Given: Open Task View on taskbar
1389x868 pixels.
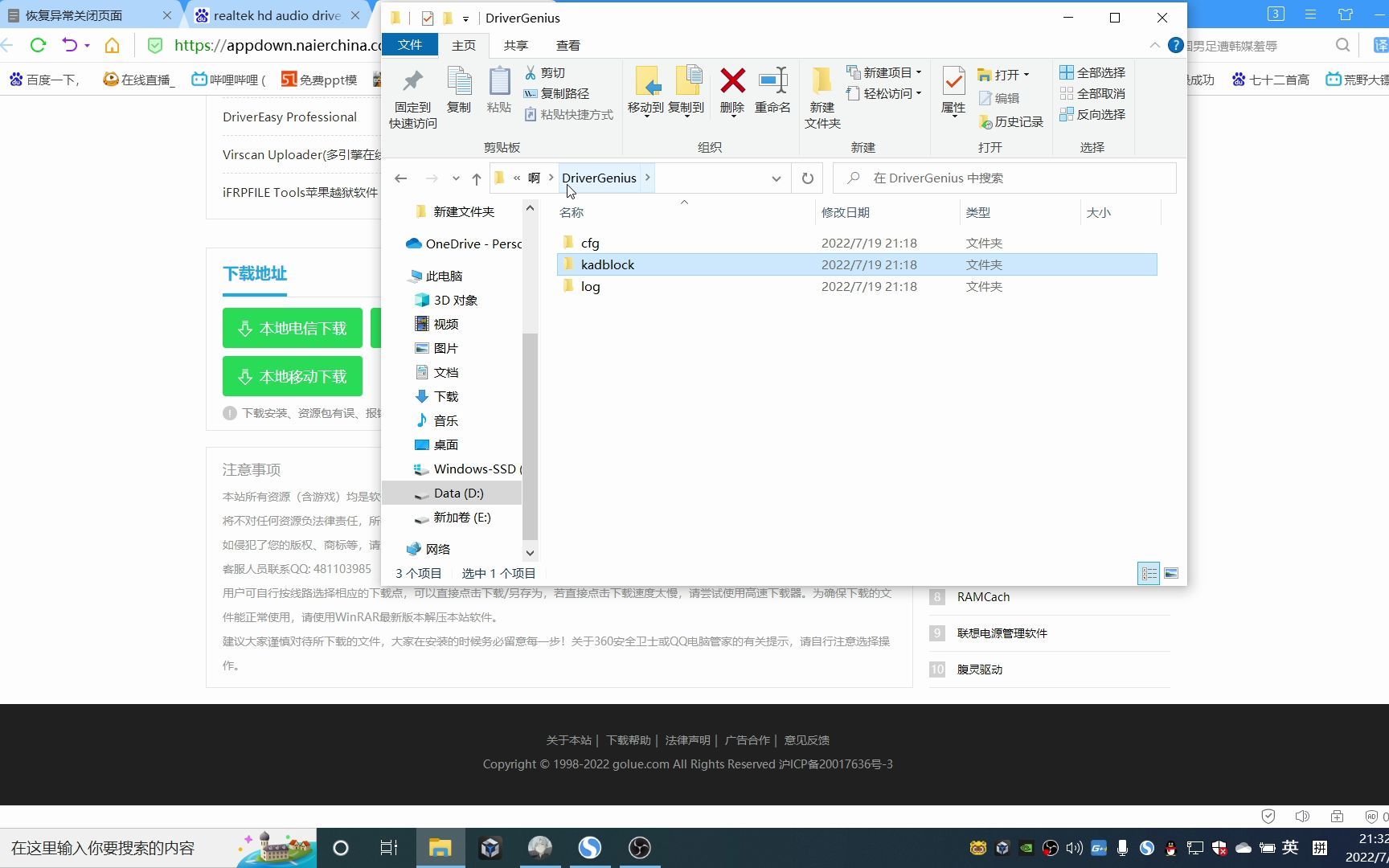Looking at the screenshot, I should pos(389,848).
